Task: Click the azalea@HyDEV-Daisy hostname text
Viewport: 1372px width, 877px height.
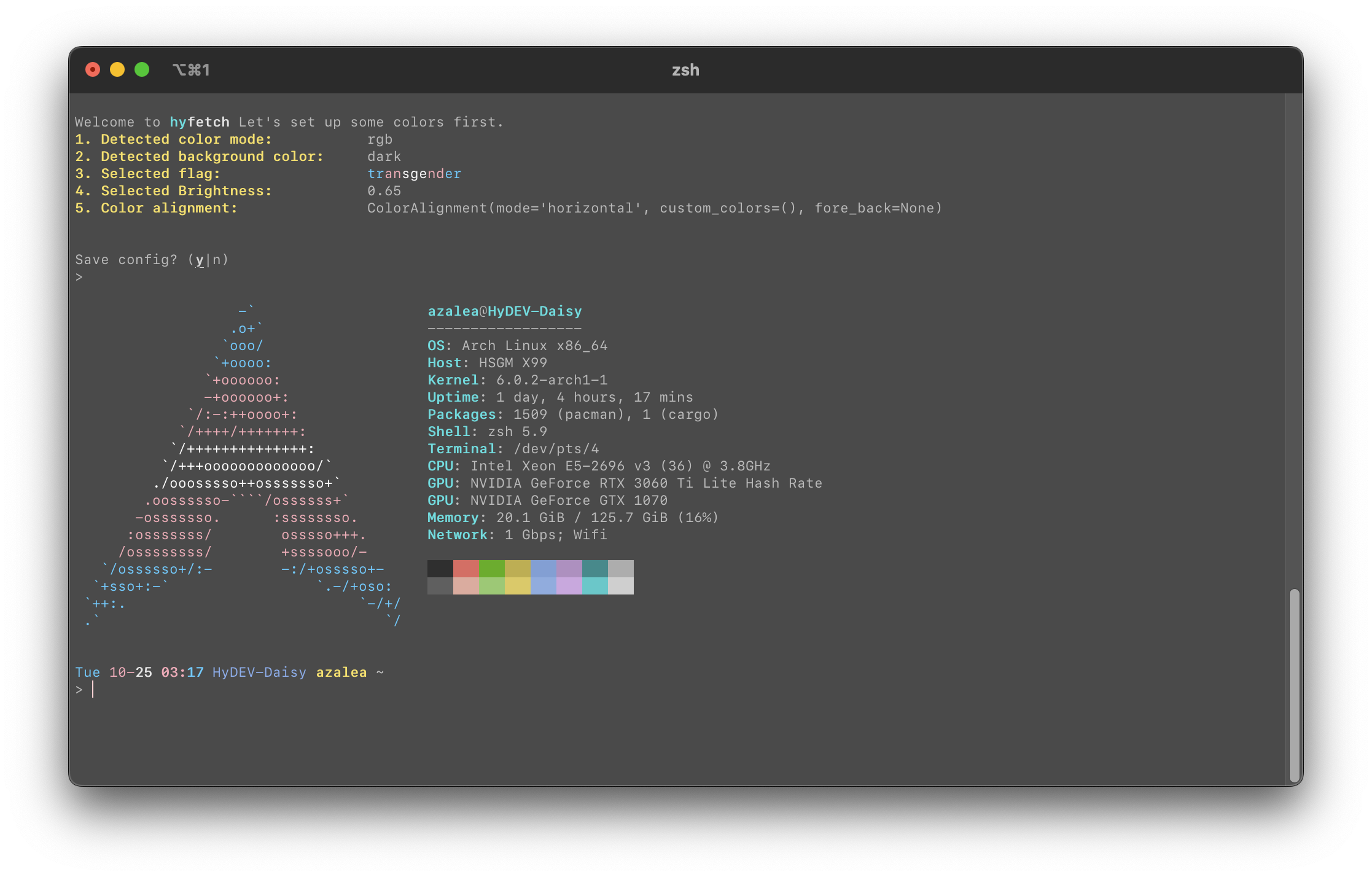Action: point(504,311)
